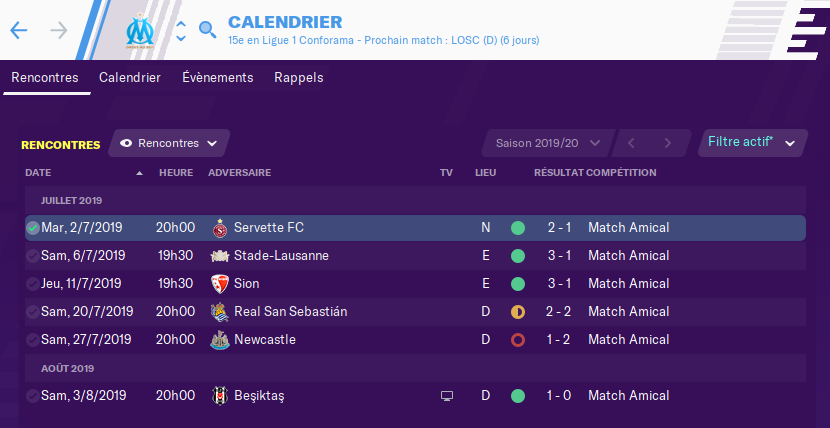
Task: Click the Newcastle club badge
Action: click(220, 340)
